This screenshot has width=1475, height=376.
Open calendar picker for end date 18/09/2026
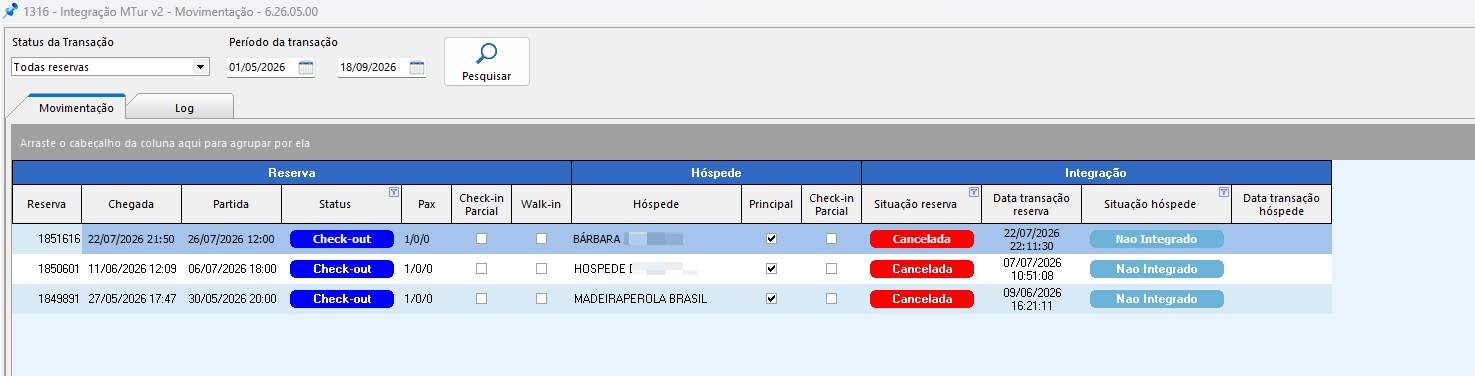point(417,68)
